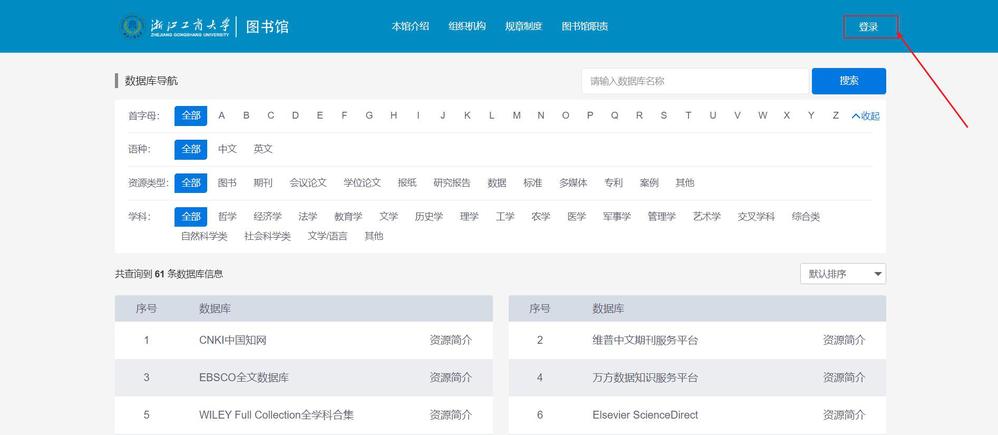Open the 组织机构 menu item
Viewport: 998px width, 435px height.
[x=467, y=26]
